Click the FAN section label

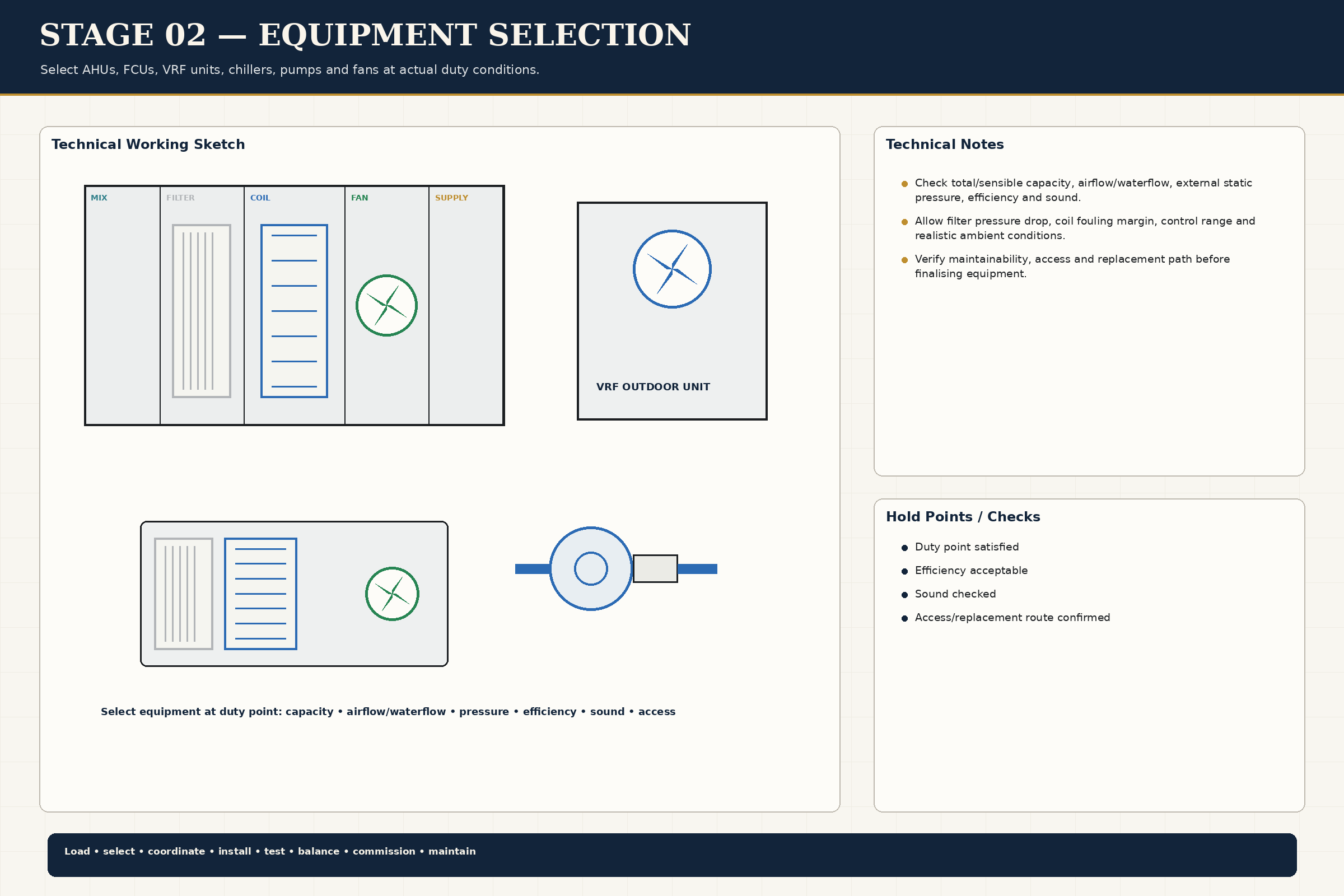click(x=360, y=198)
